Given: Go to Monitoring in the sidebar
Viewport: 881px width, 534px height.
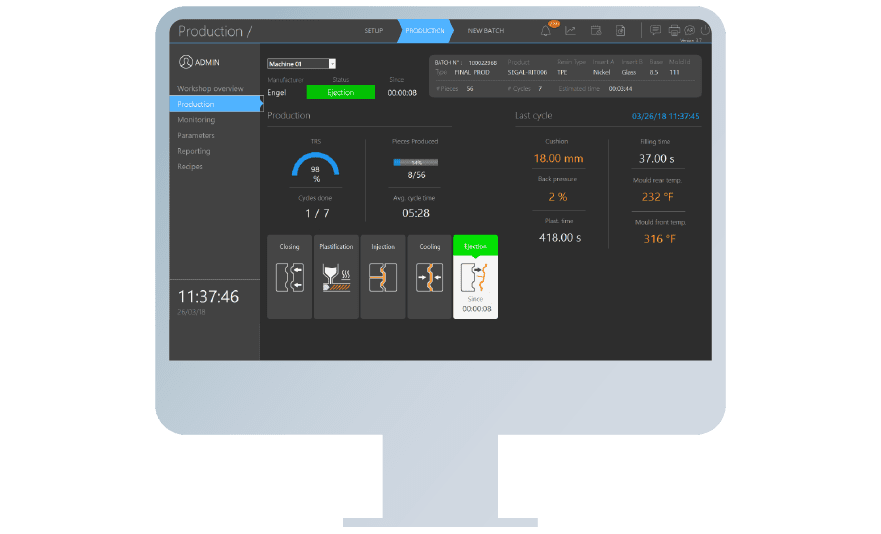Looking at the screenshot, I should [x=196, y=120].
